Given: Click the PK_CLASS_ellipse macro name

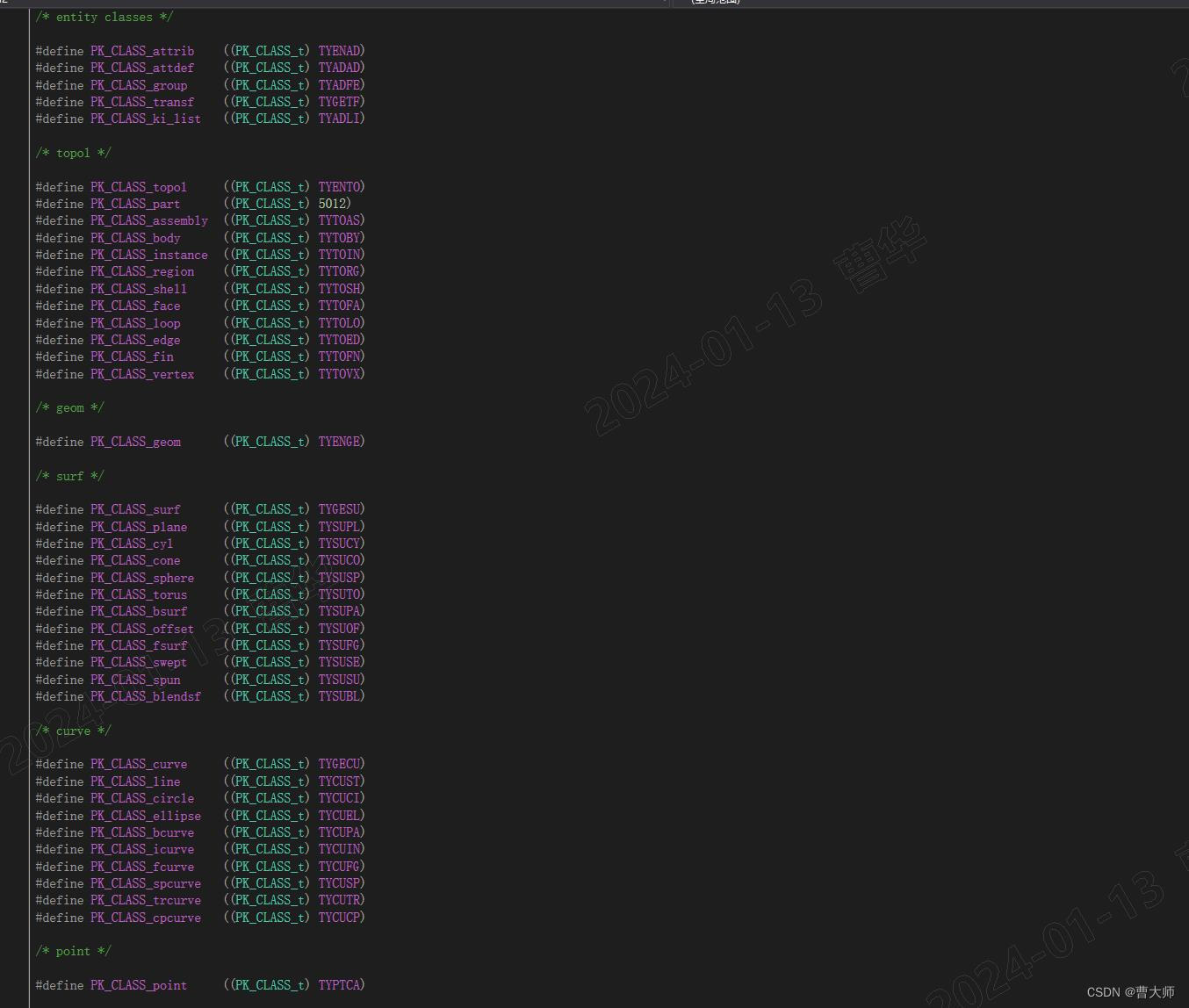Looking at the screenshot, I should click(x=146, y=816).
